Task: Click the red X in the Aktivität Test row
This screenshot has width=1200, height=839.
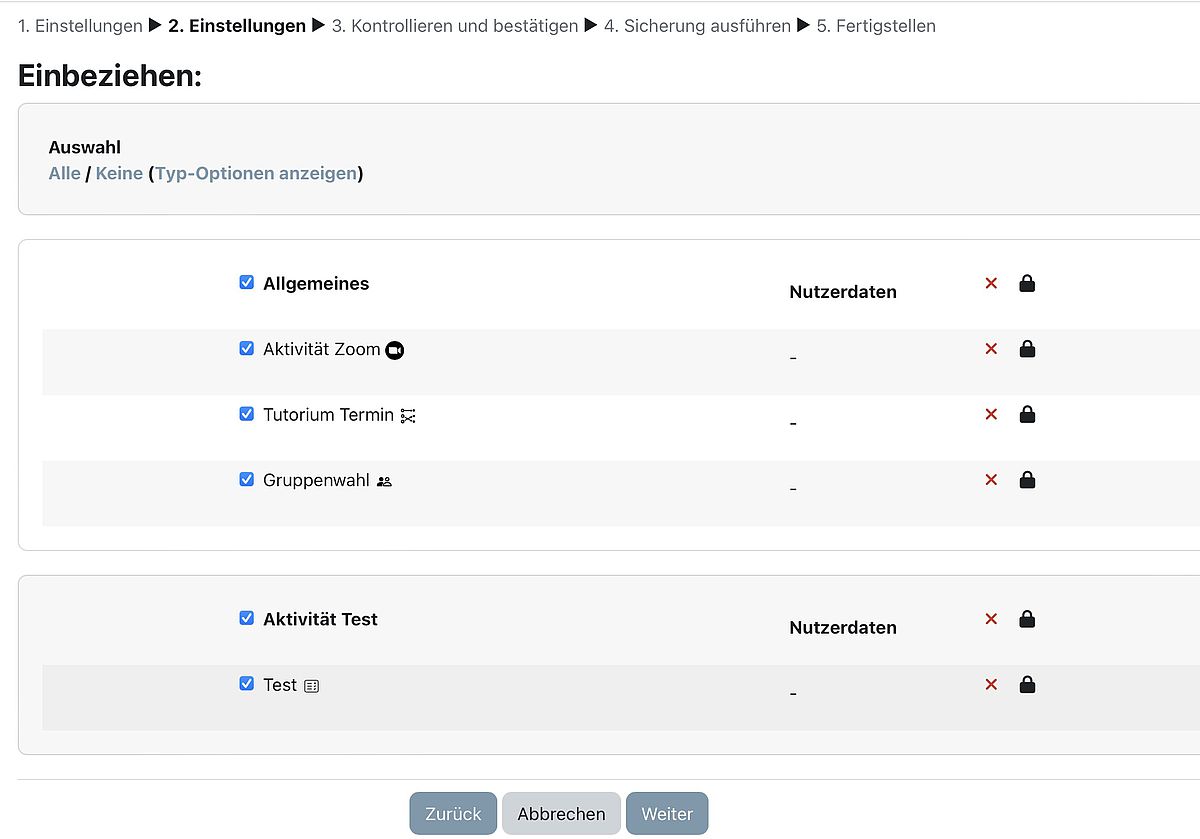Action: tap(991, 619)
